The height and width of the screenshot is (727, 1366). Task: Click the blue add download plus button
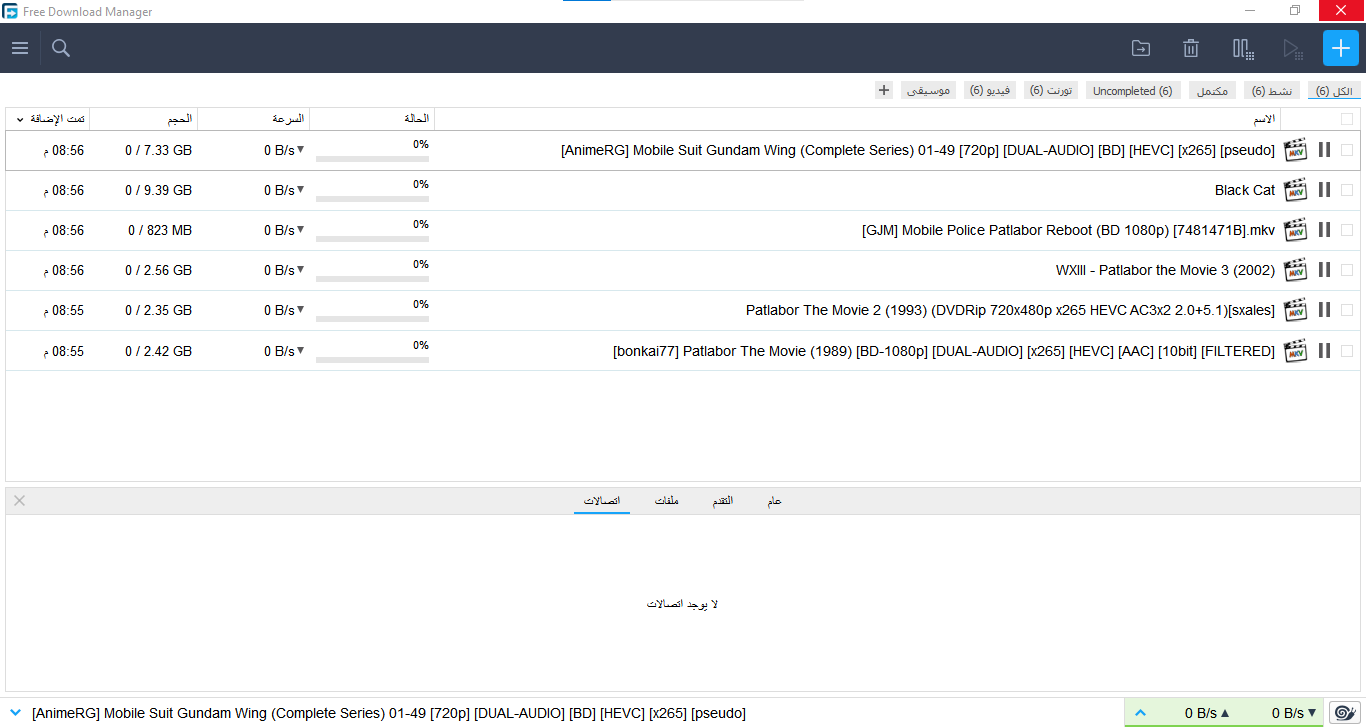[1341, 48]
